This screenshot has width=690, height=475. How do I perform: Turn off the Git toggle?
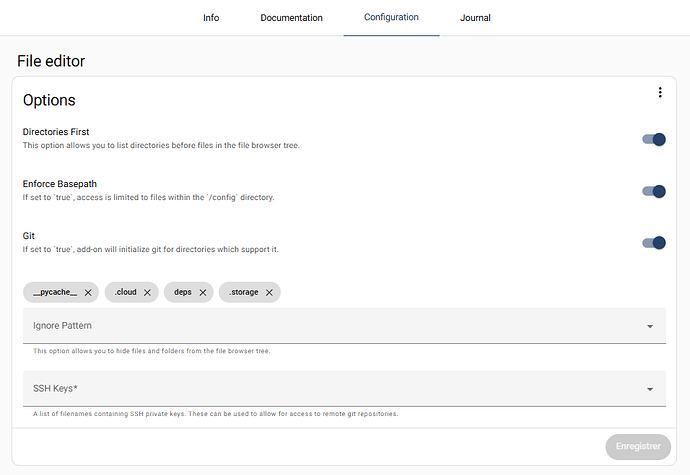(x=654, y=242)
